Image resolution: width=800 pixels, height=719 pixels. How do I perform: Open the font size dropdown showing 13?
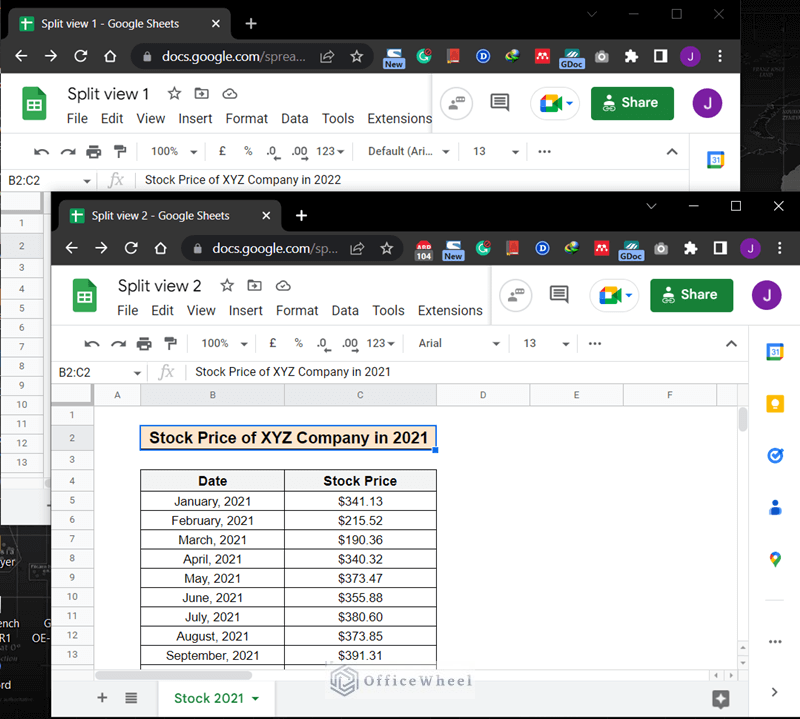[x=536, y=343]
